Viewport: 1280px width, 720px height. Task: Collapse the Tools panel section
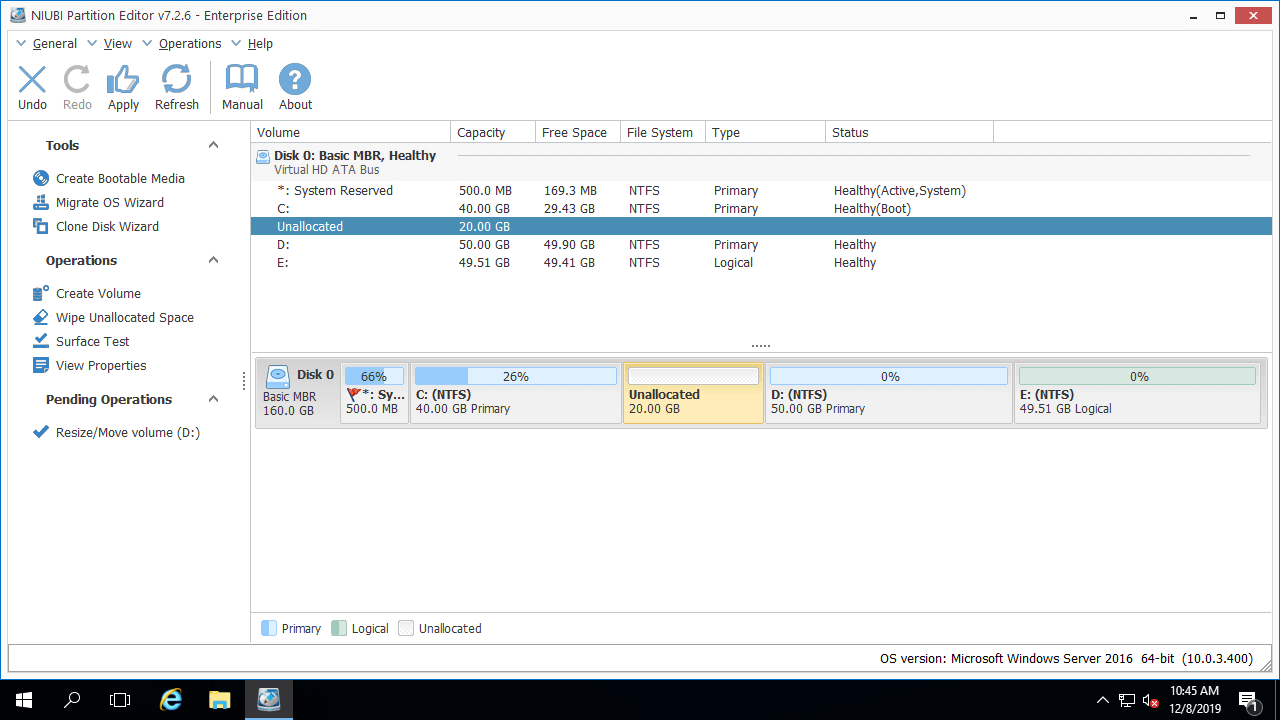(213, 146)
